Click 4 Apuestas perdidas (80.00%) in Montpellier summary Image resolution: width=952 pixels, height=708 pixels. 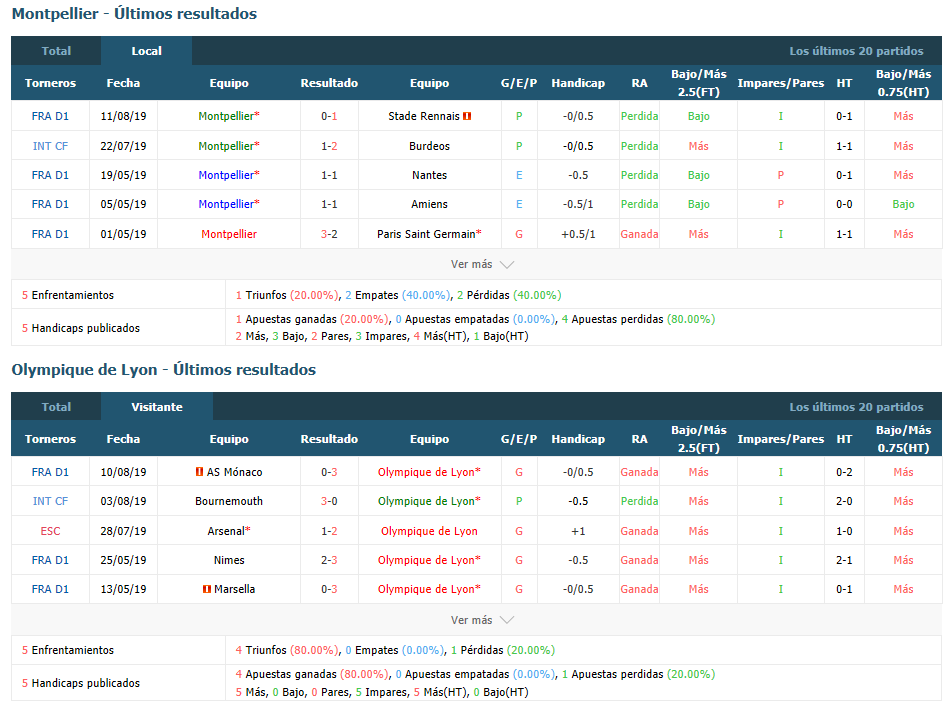click(x=638, y=319)
